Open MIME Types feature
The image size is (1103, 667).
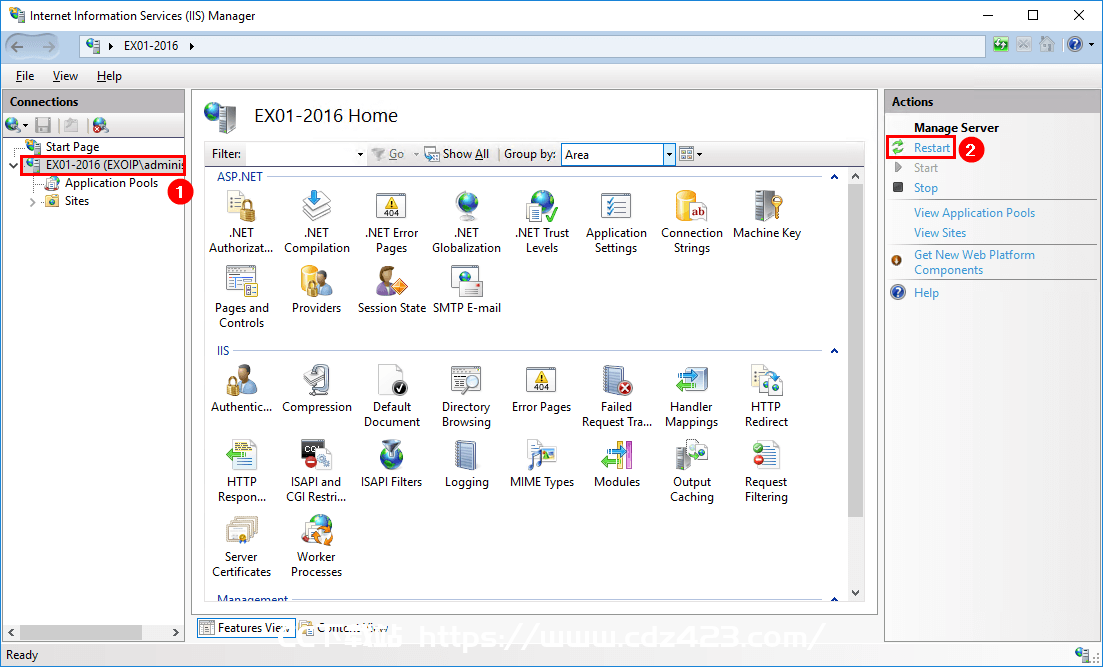pyautogui.click(x=542, y=464)
